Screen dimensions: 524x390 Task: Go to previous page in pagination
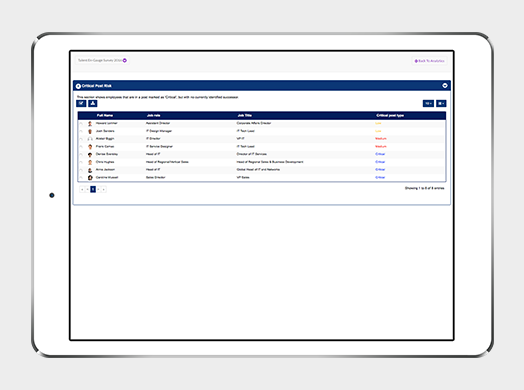[x=88, y=189]
